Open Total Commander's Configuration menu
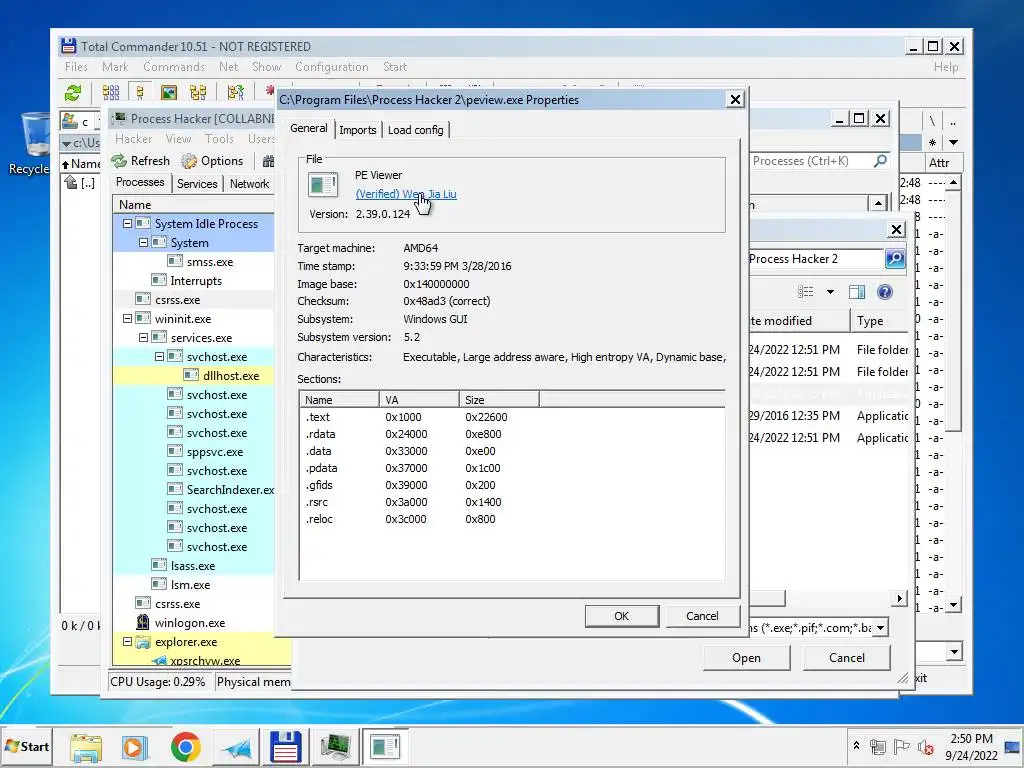The image size is (1024, 768). (x=332, y=67)
